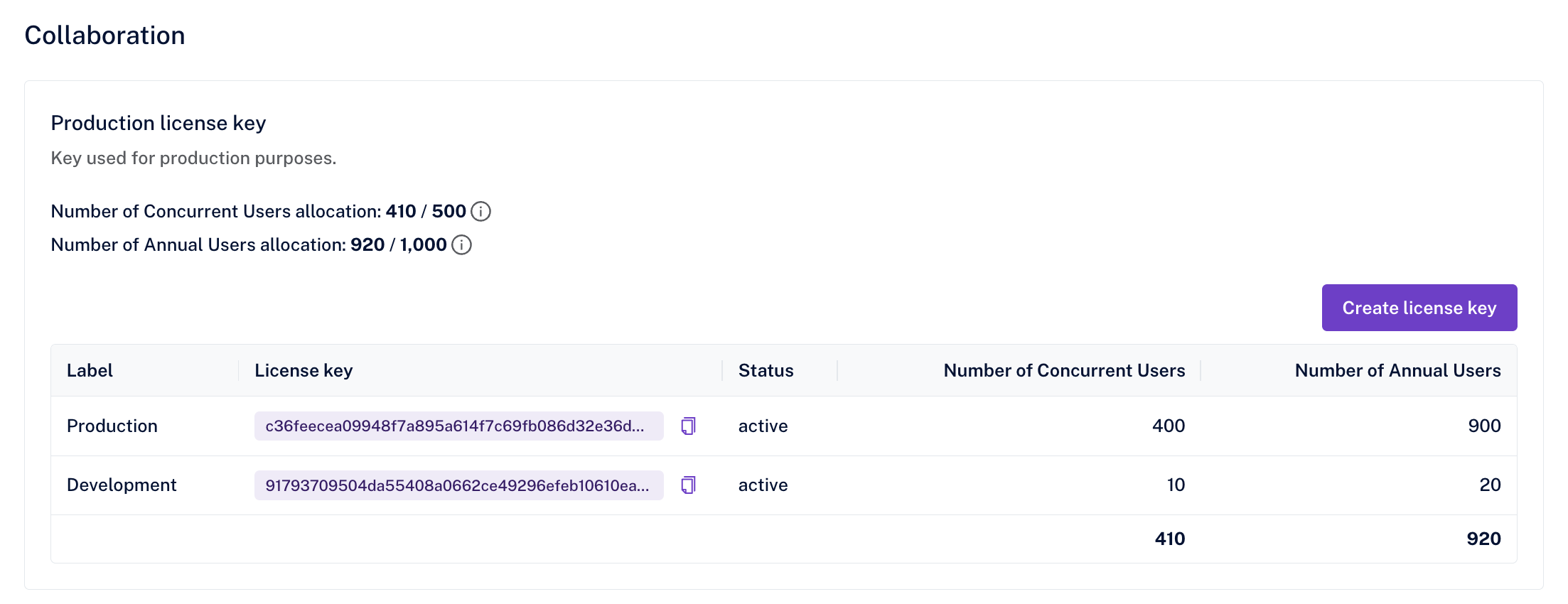
Task: Click the Development row label
Action: [122, 485]
